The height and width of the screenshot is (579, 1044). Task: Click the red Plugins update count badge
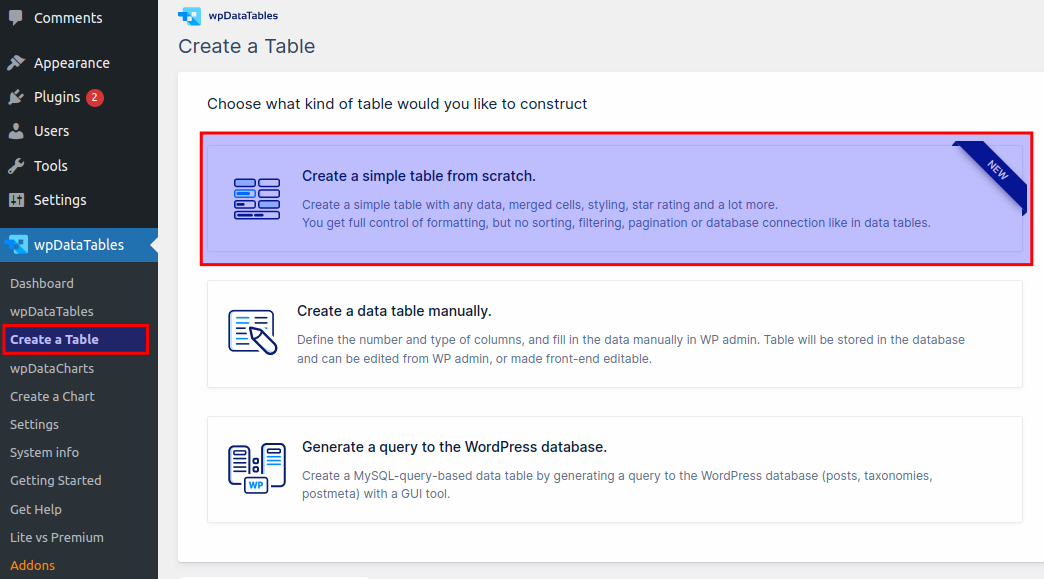(94, 96)
